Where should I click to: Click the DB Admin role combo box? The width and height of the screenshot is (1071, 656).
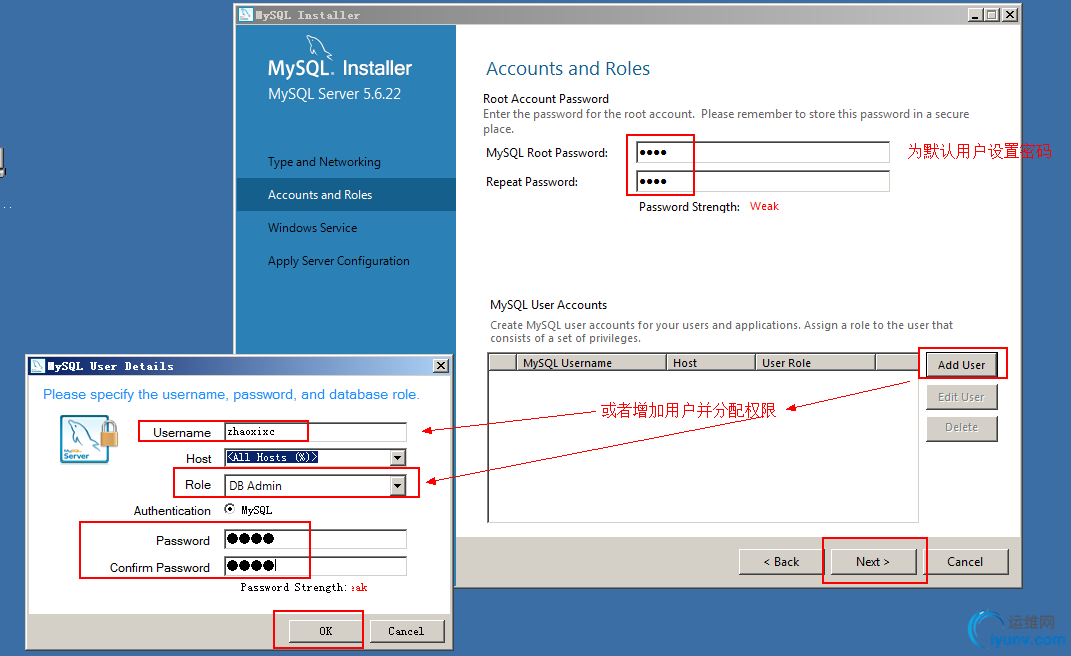click(x=315, y=486)
